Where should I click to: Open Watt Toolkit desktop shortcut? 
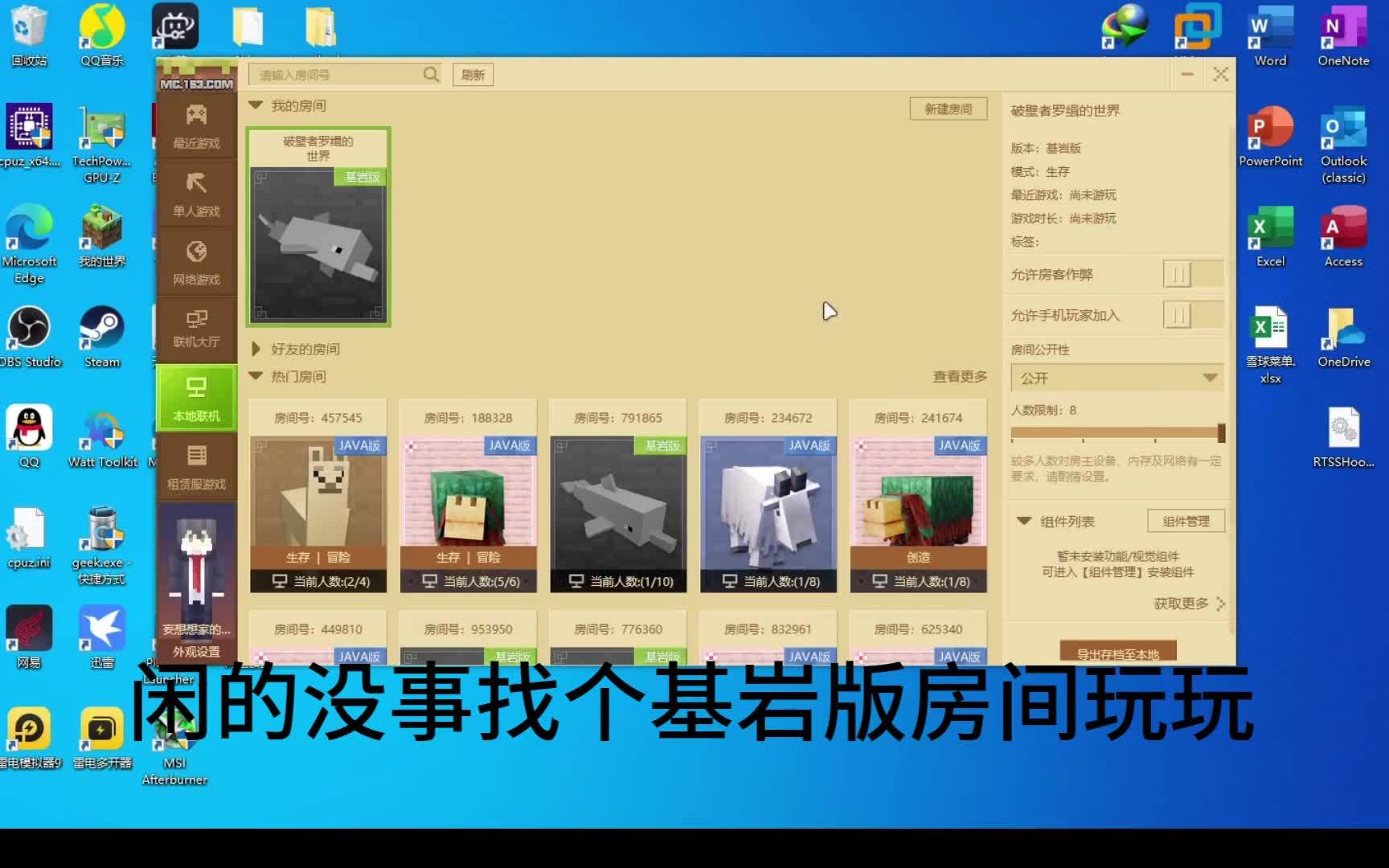pos(102,438)
